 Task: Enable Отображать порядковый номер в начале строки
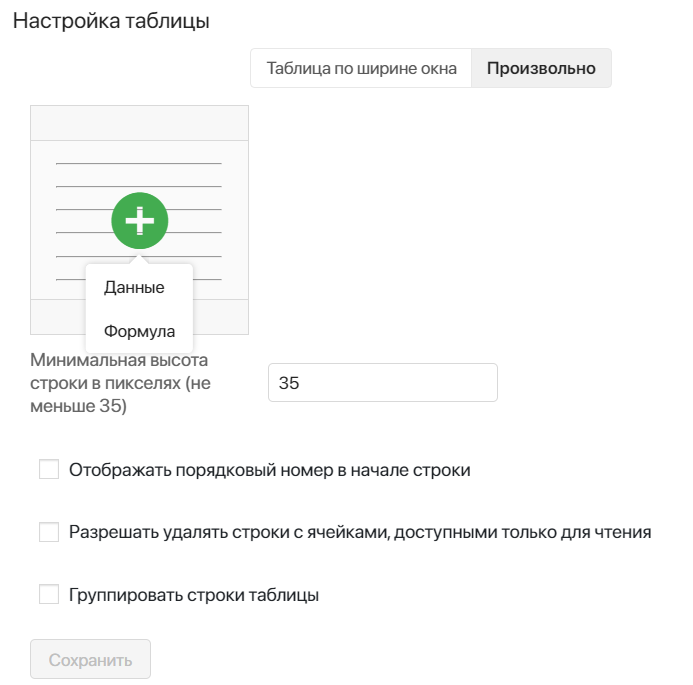tap(49, 469)
